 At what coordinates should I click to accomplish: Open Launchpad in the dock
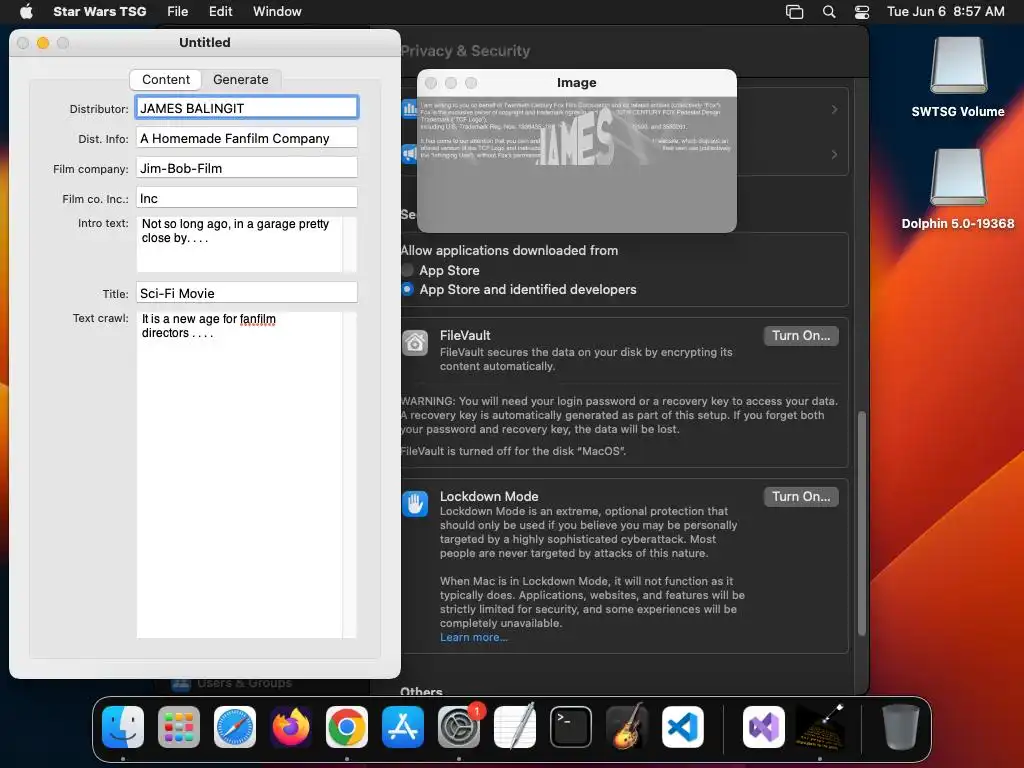click(179, 727)
